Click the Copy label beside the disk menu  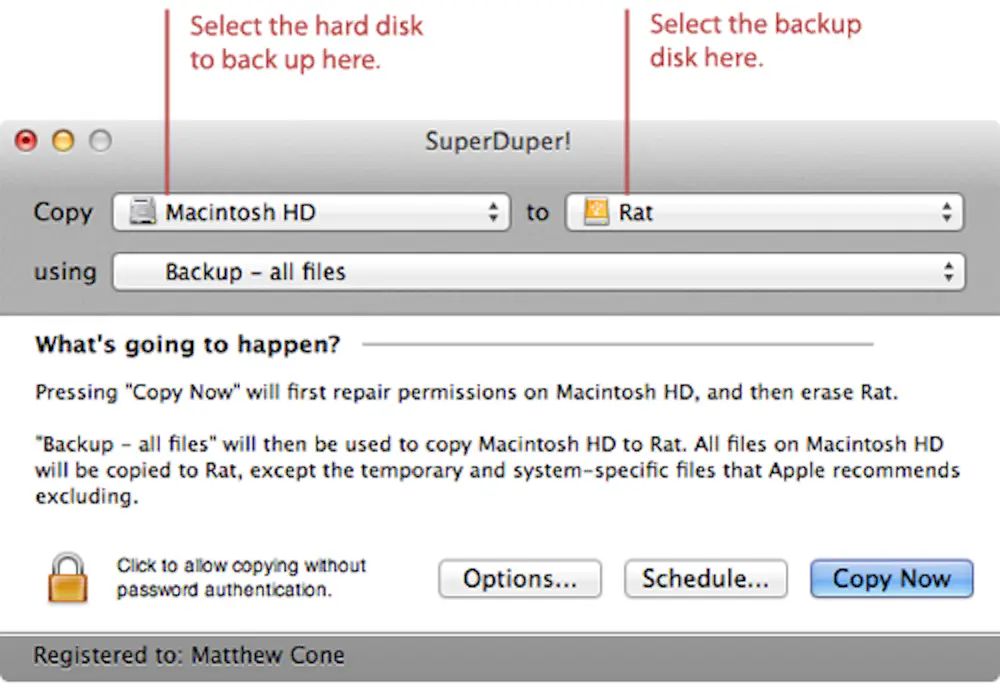(x=62, y=212)
